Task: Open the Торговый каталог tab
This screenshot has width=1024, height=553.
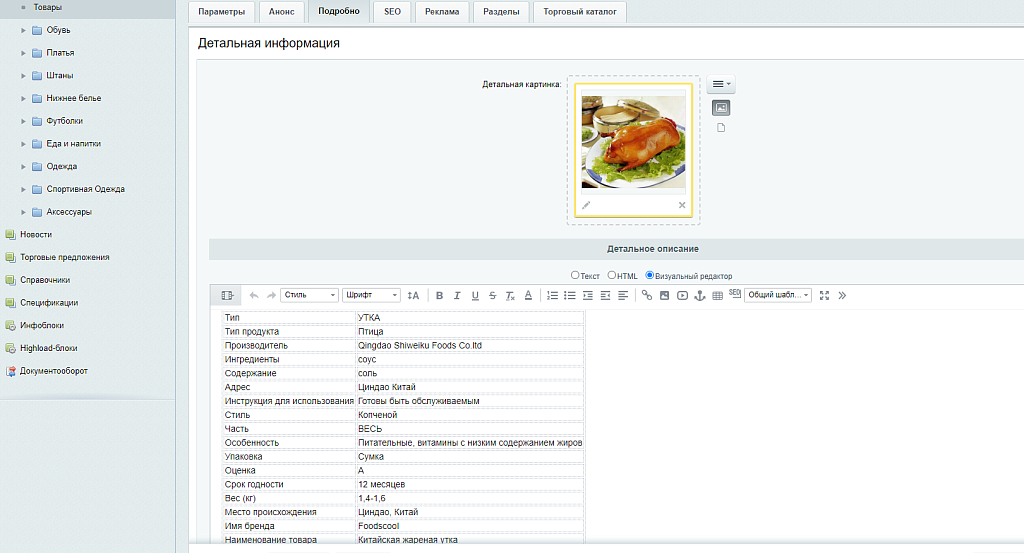Action: [x=580, y=12]
